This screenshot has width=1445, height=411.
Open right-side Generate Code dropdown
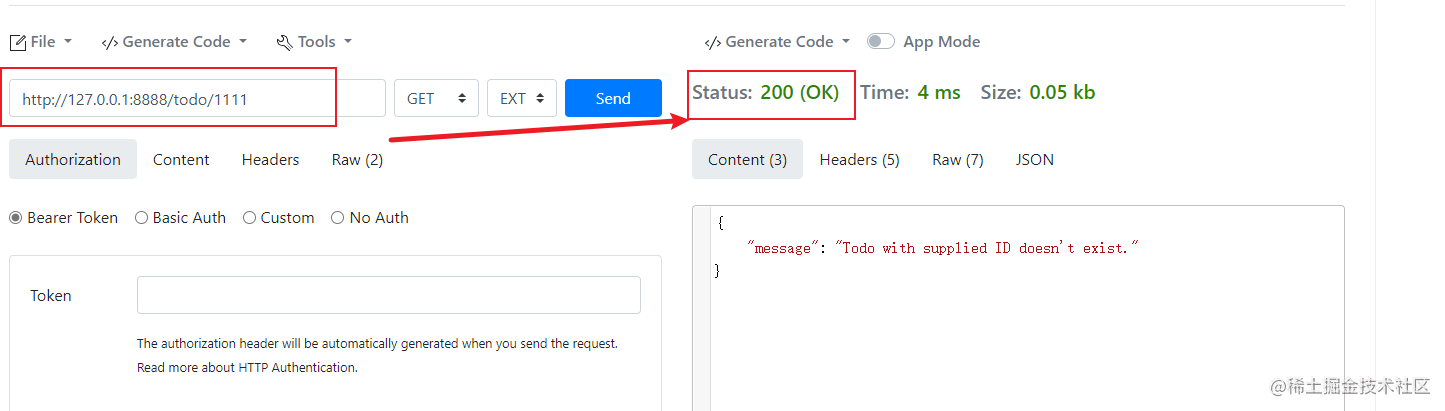pos(778,42)
